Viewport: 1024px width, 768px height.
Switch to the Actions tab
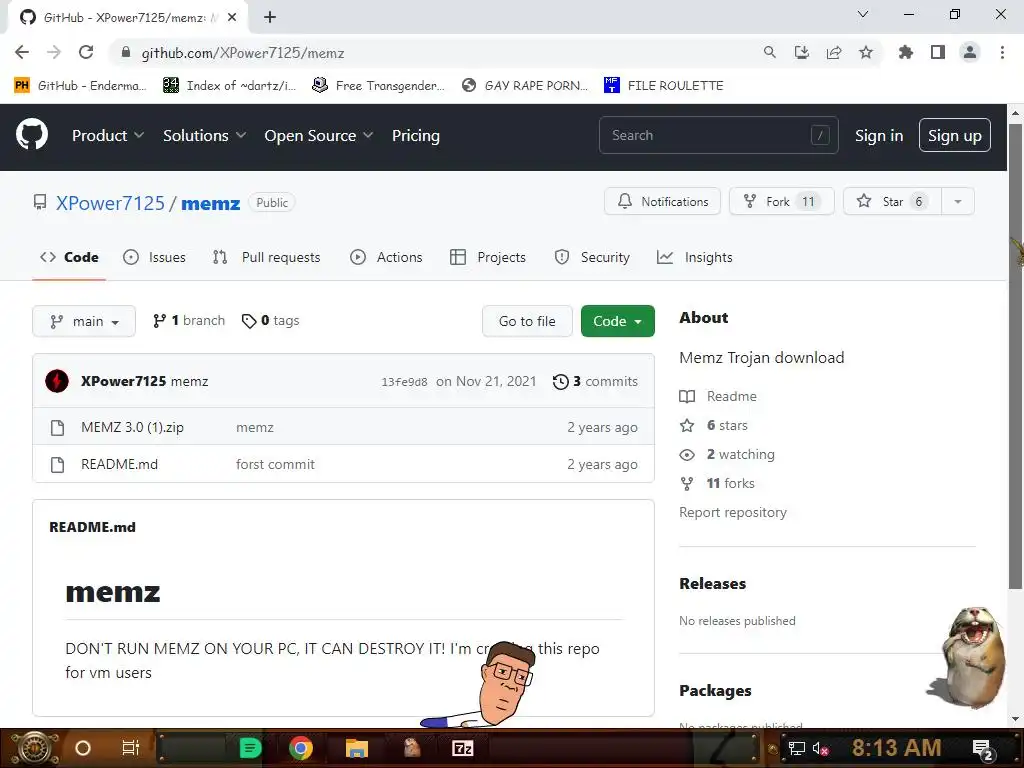[x=386, y=257]
